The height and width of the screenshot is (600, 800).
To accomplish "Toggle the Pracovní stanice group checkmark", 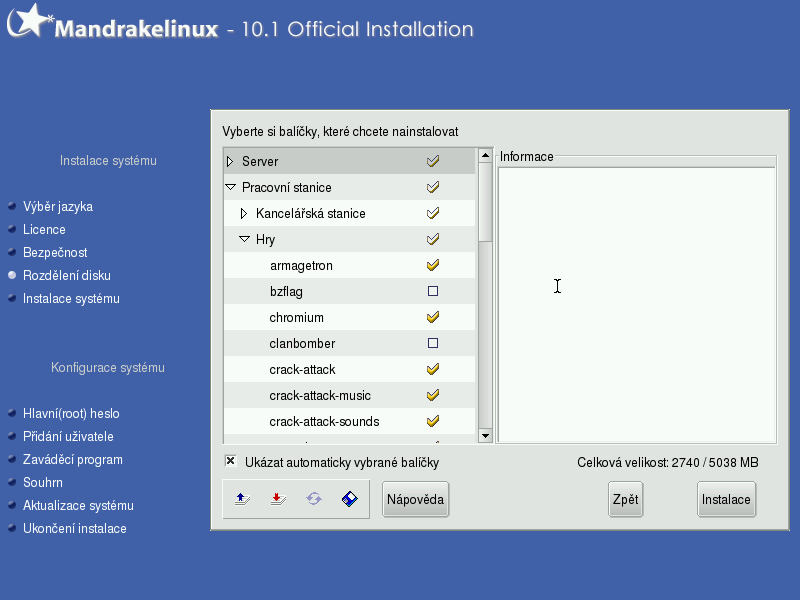I will coord(433,187).
